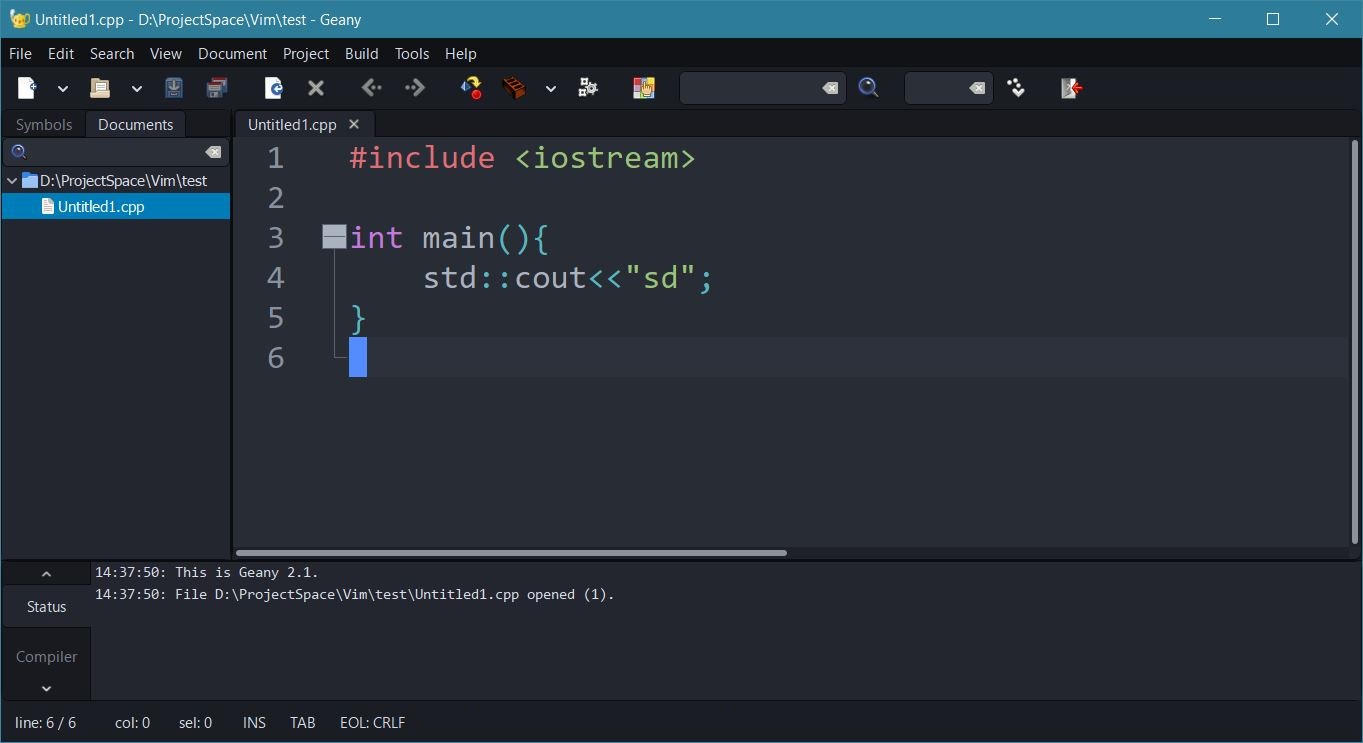This screenshot has height=743, width=1363.
Task: Collapse the main function fold marker
Action: pos(334,237)
